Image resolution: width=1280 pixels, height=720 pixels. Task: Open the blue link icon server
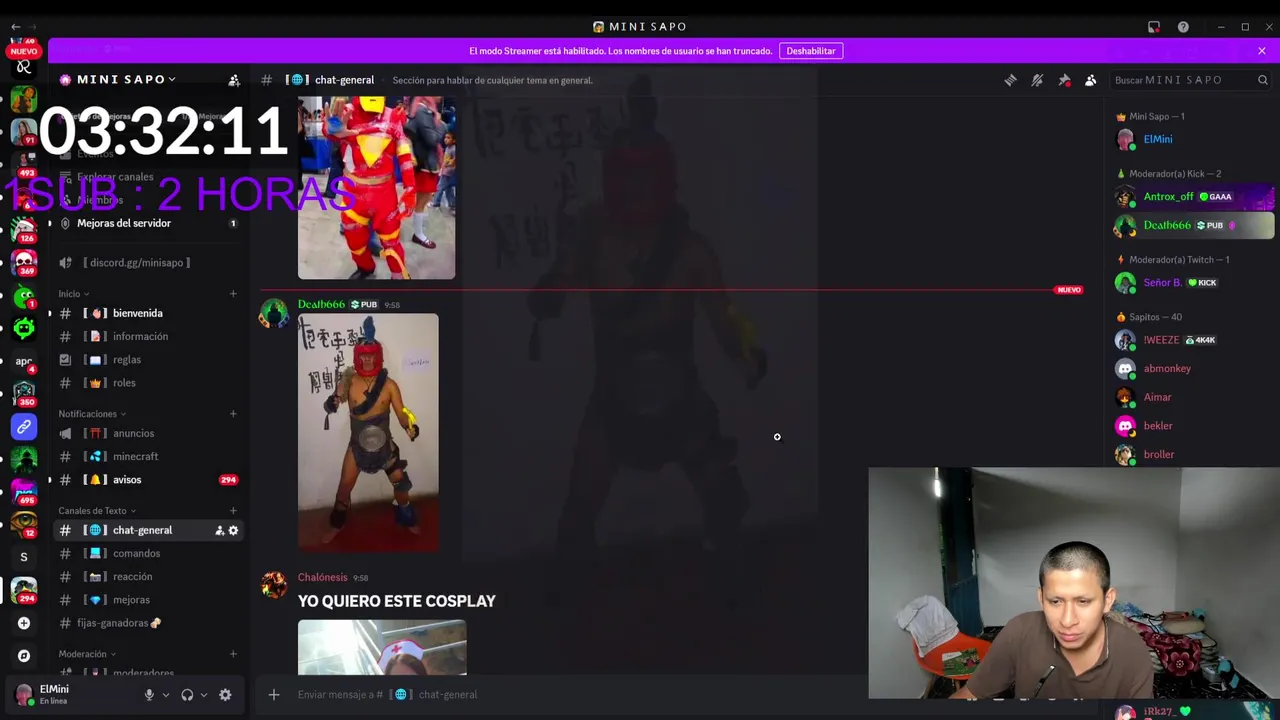[x=24, y=426]
